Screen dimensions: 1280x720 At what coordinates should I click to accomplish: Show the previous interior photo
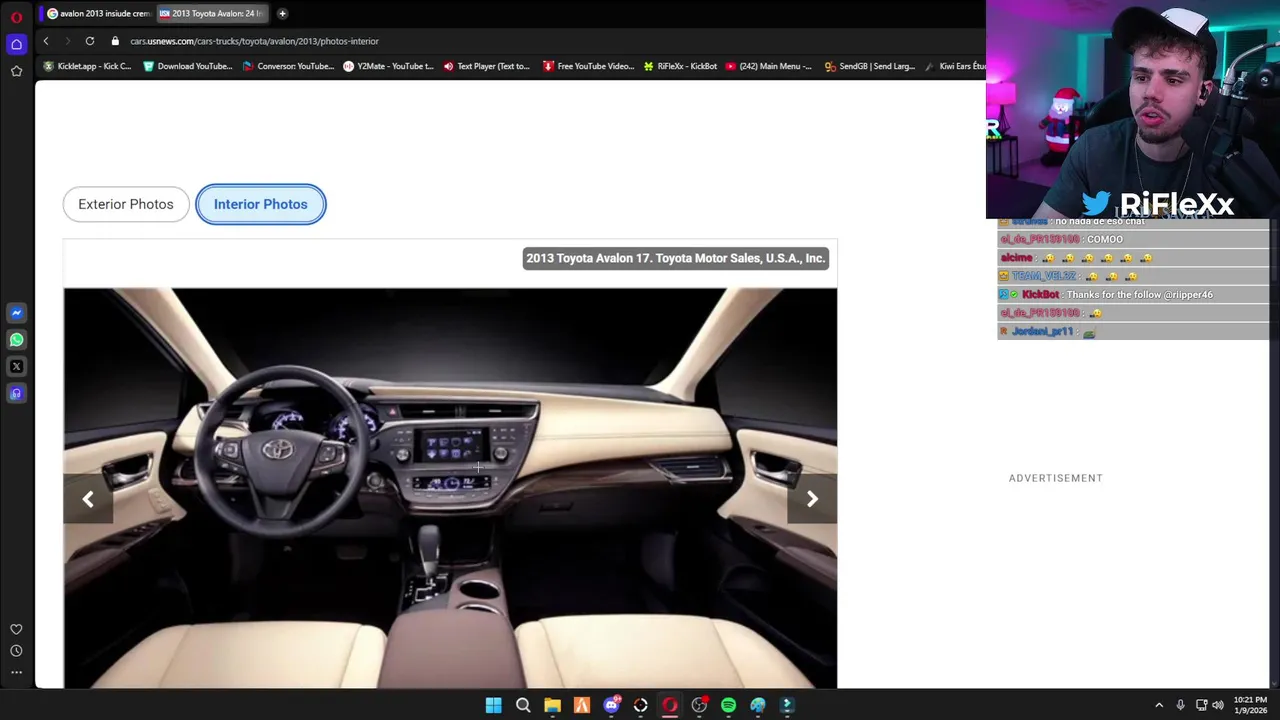coord(88,499)
